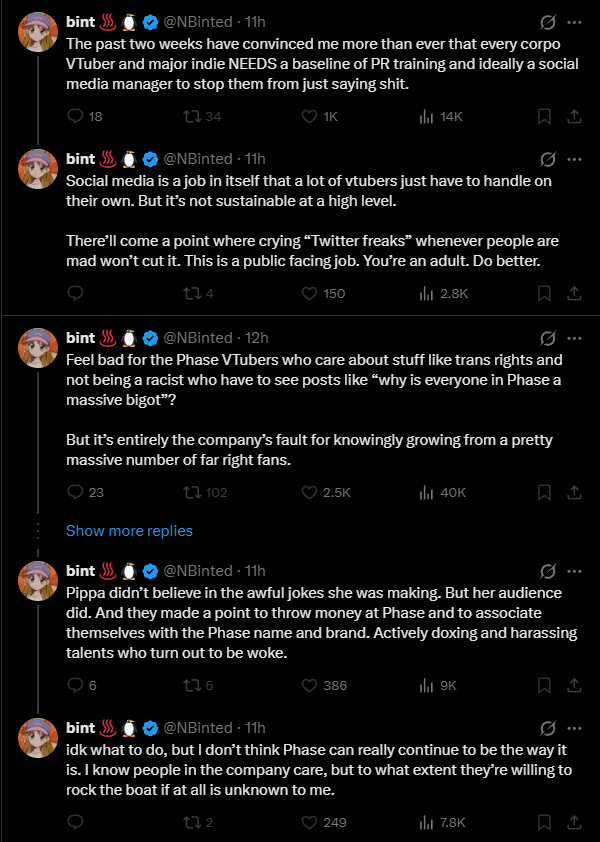Reply to the 'Social media is a job' tweet

pyautogui.click(x=75, y=293)
